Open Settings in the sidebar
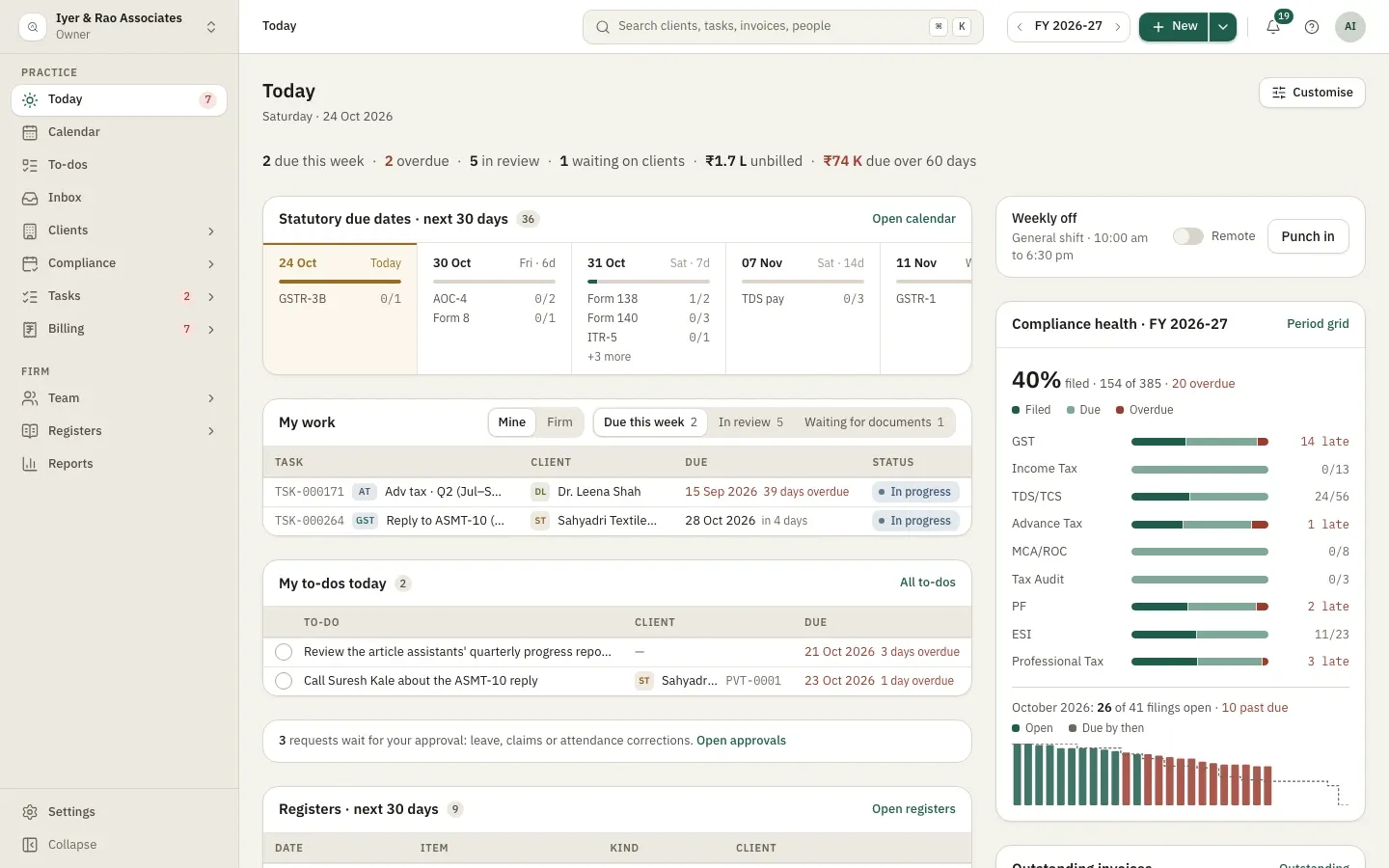The height and width of the screenshot is (868, 1389). coord(119,812)
